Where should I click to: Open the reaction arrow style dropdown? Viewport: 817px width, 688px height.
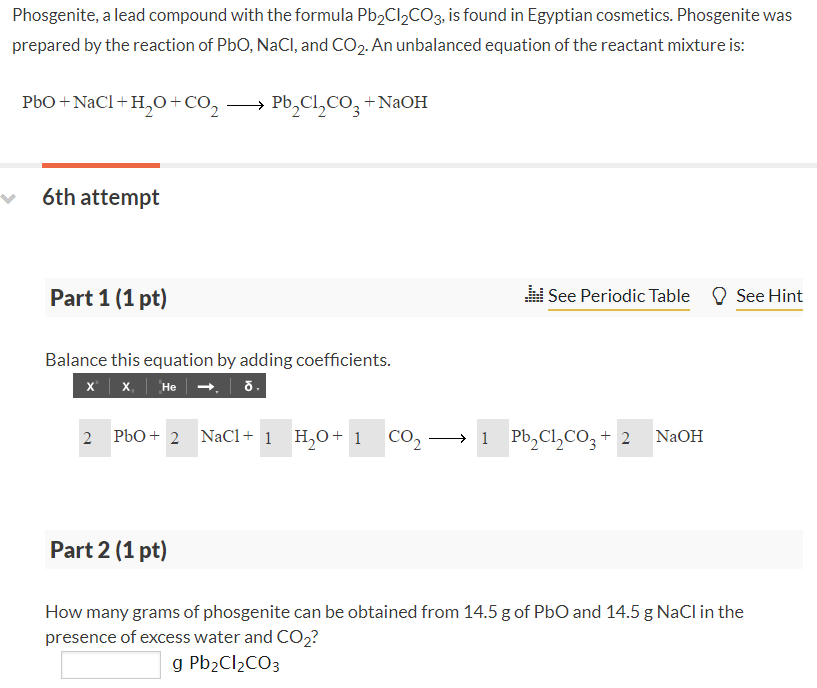[218, 390]
